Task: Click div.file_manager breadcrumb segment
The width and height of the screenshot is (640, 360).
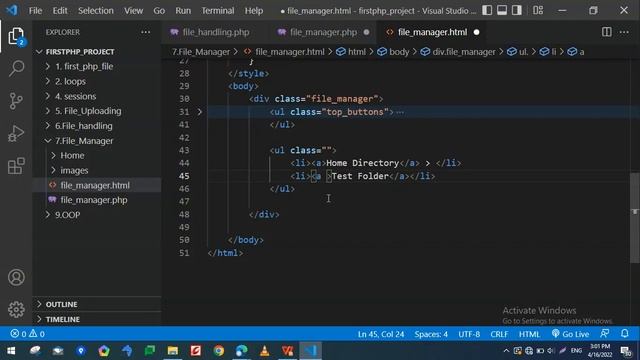Action: [458, 52]
